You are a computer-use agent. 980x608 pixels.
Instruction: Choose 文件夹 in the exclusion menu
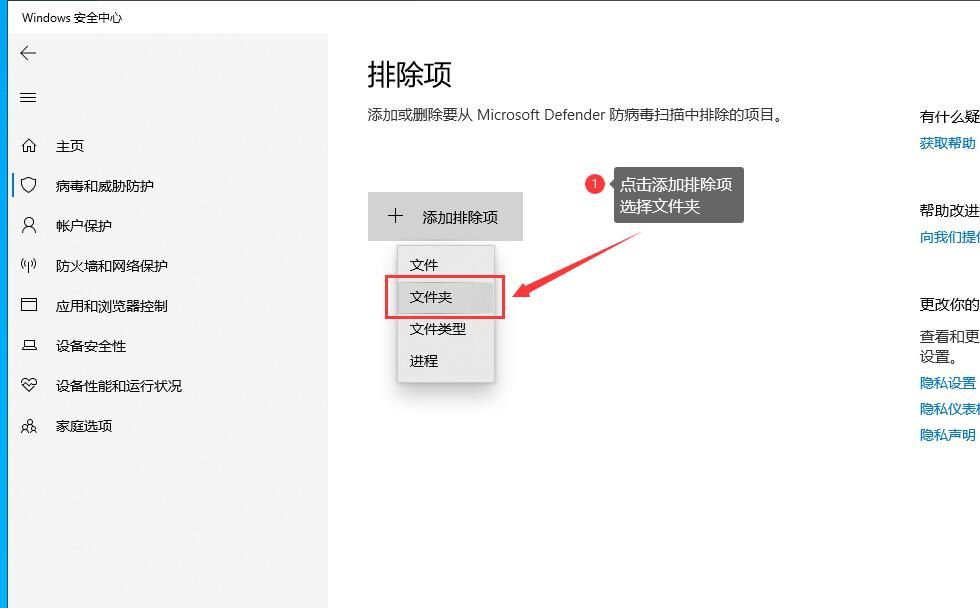(x=431, y=297)
